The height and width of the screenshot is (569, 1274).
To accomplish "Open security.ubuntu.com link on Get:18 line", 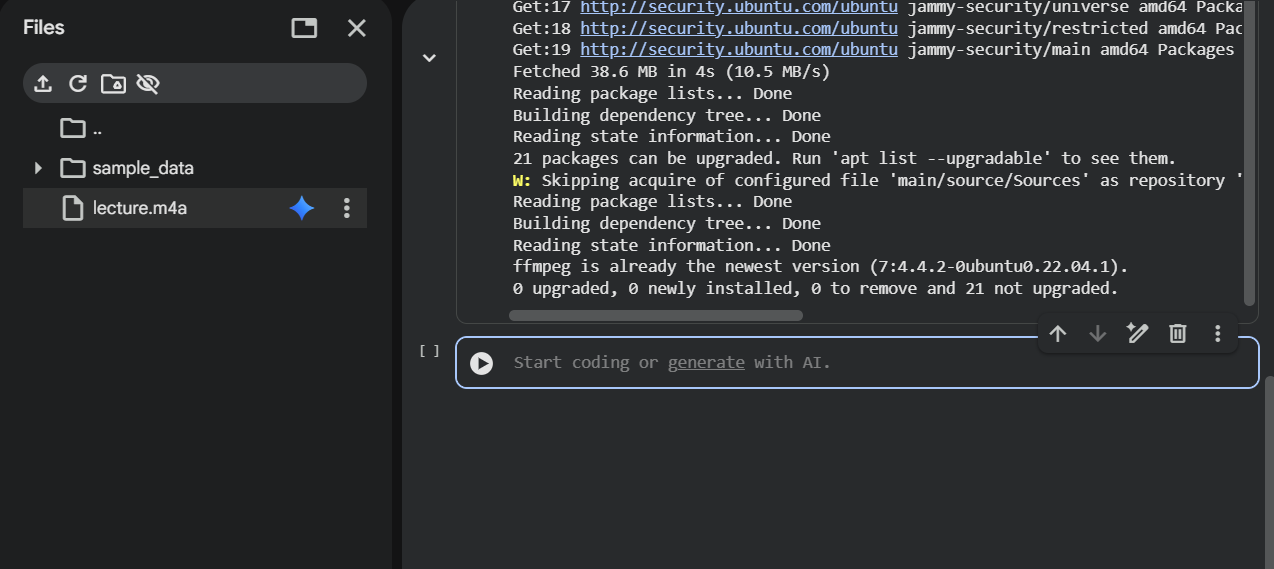I will tap(739, 28).
